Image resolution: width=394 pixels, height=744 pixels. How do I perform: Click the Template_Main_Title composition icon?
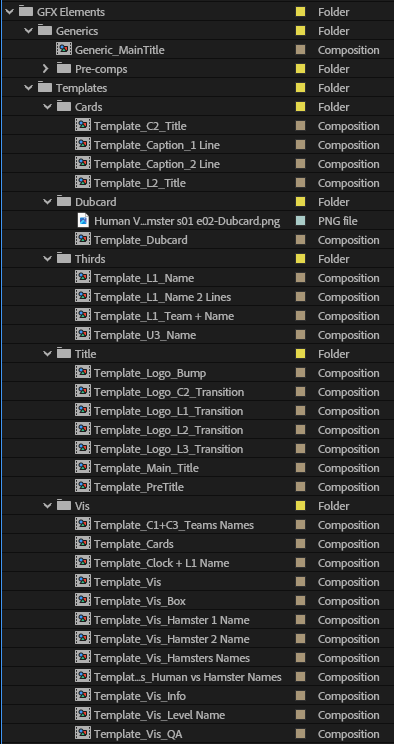83,467
